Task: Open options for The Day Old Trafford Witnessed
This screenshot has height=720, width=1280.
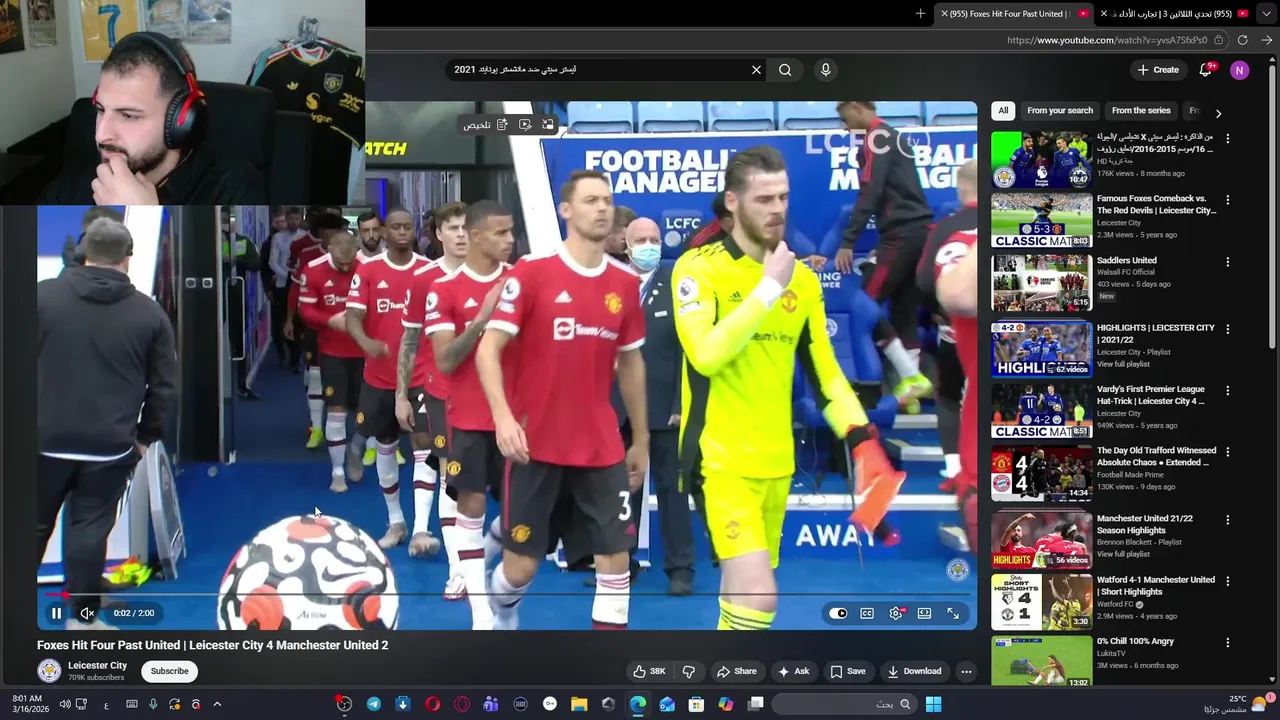Action: (1228, 453)
